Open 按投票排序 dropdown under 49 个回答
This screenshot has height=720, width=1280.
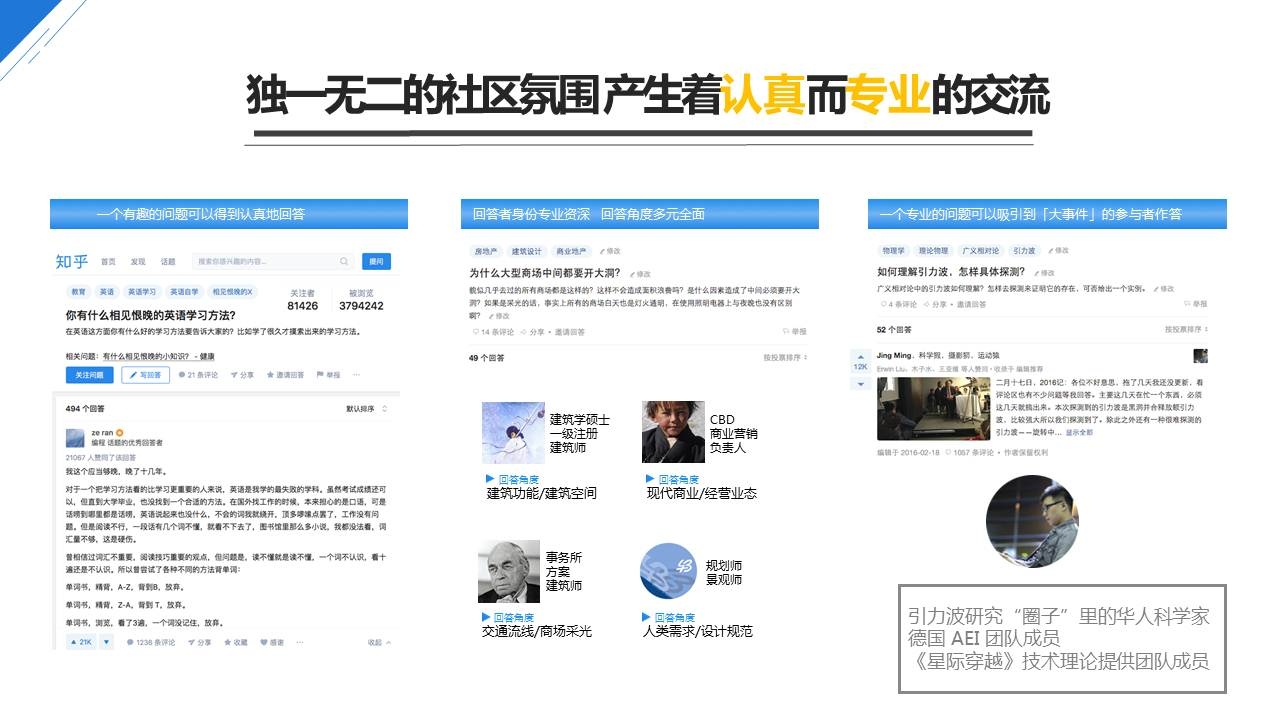click(785, 357)
